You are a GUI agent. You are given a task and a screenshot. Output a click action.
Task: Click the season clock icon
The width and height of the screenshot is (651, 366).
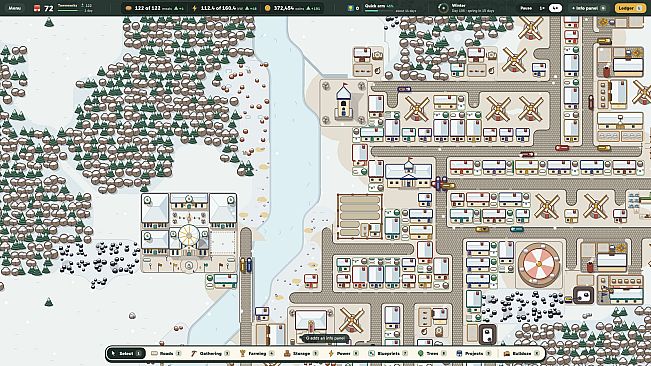pyautogui.click(x=443, y=8)
